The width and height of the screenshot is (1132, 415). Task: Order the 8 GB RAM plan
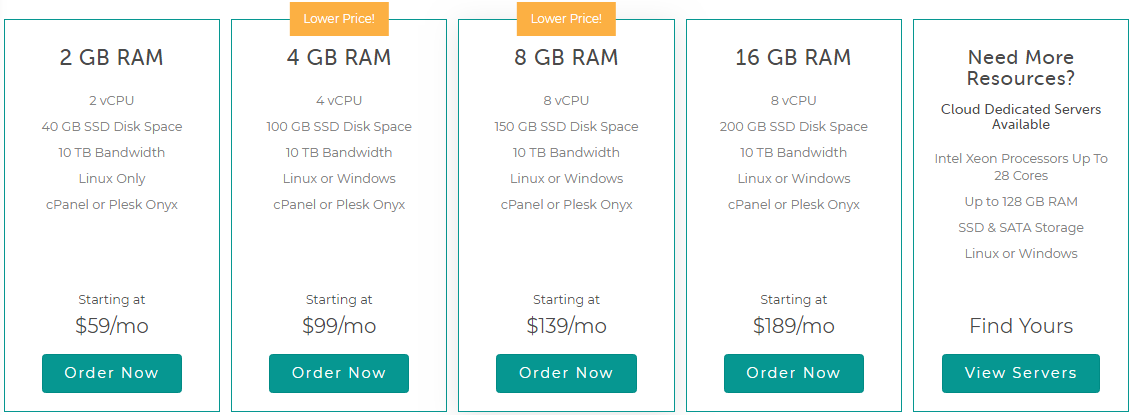[x=566, y=373]
